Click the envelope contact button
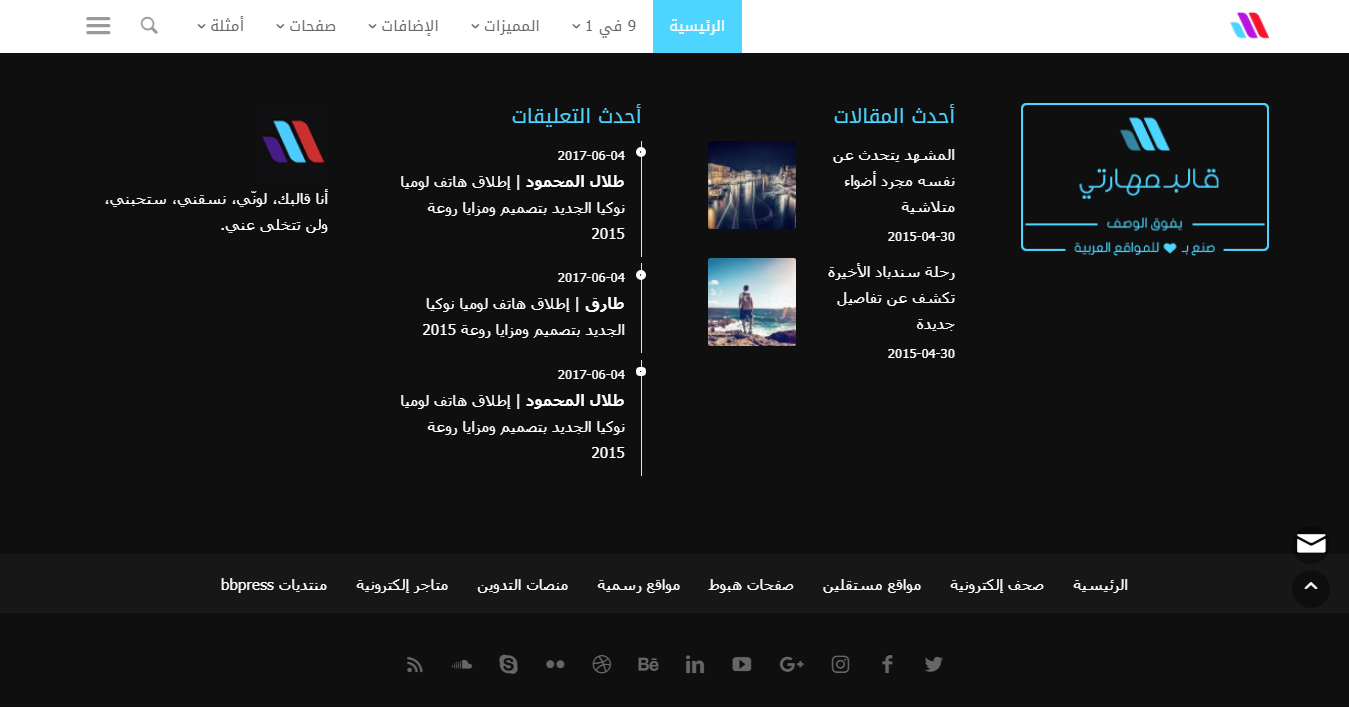Viewport: 1349px width, 708px height. click(x=1310, y=543)
